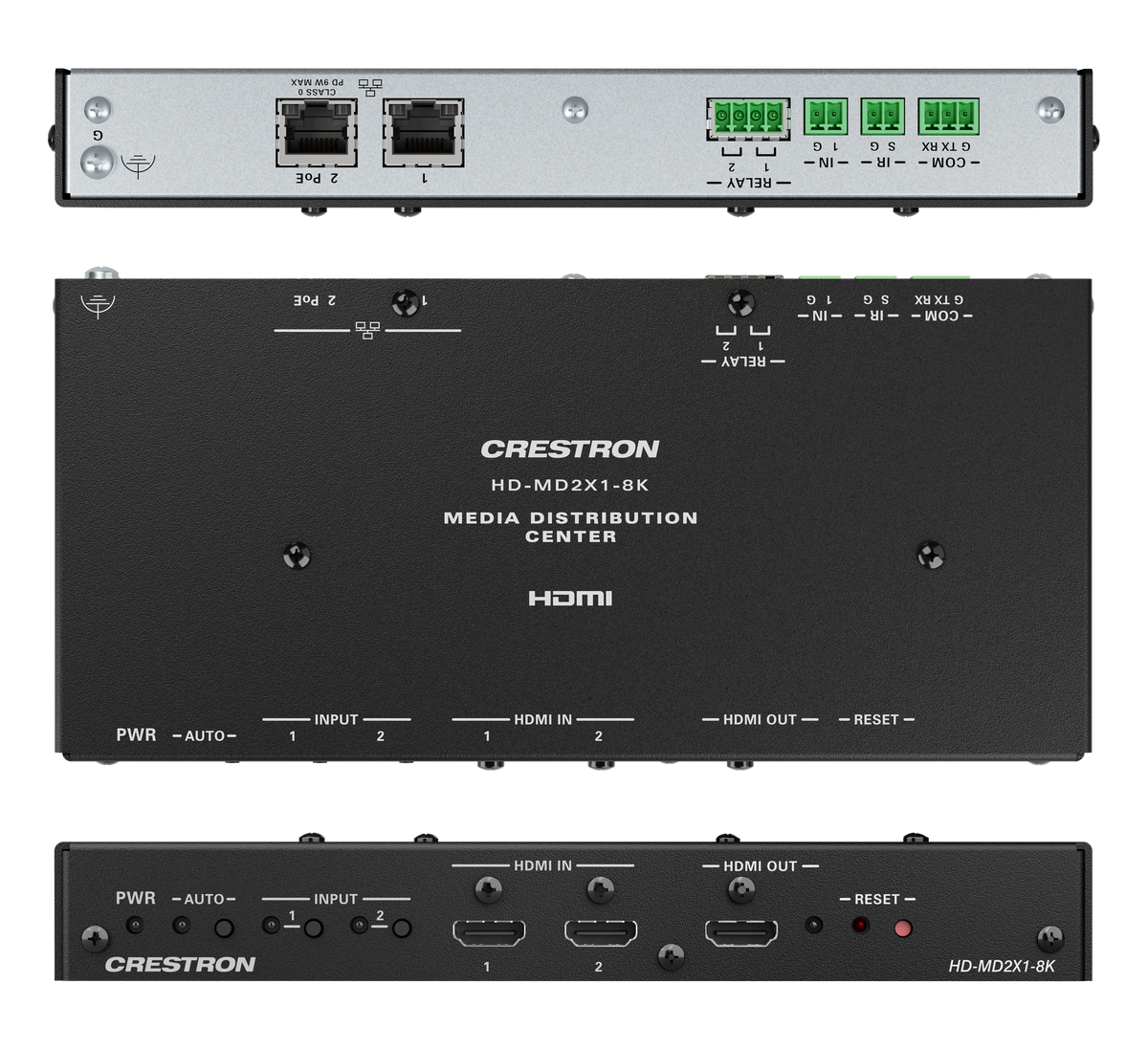
Task: Click the indicator LED beside the HDMI OUT port
Action: coord(813,925)
